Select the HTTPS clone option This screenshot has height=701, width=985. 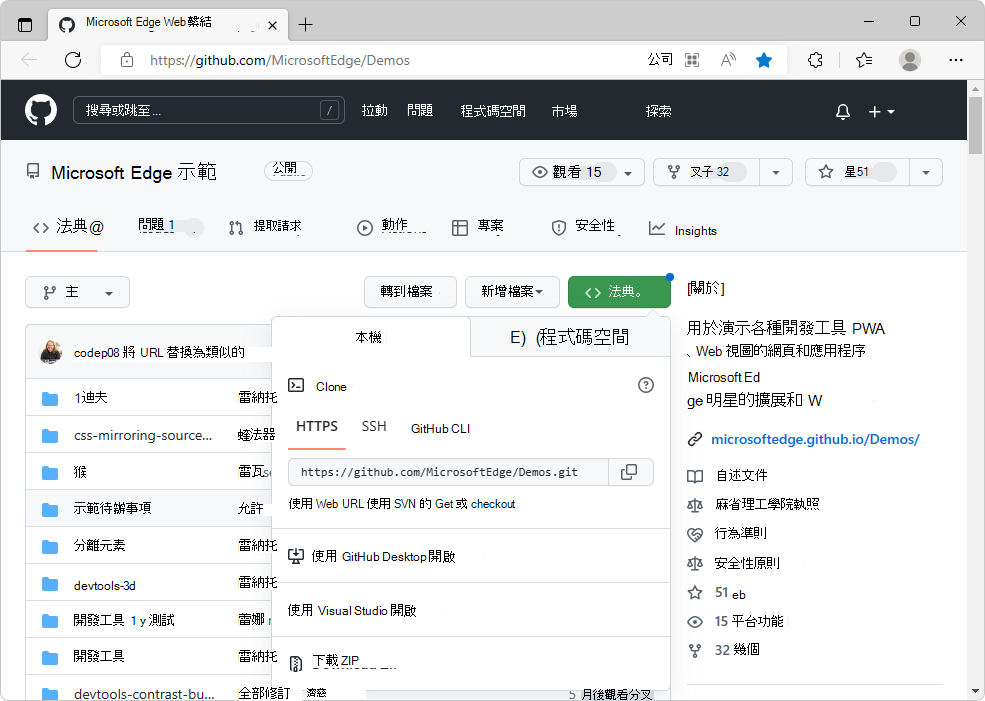[x=317, y=427]
